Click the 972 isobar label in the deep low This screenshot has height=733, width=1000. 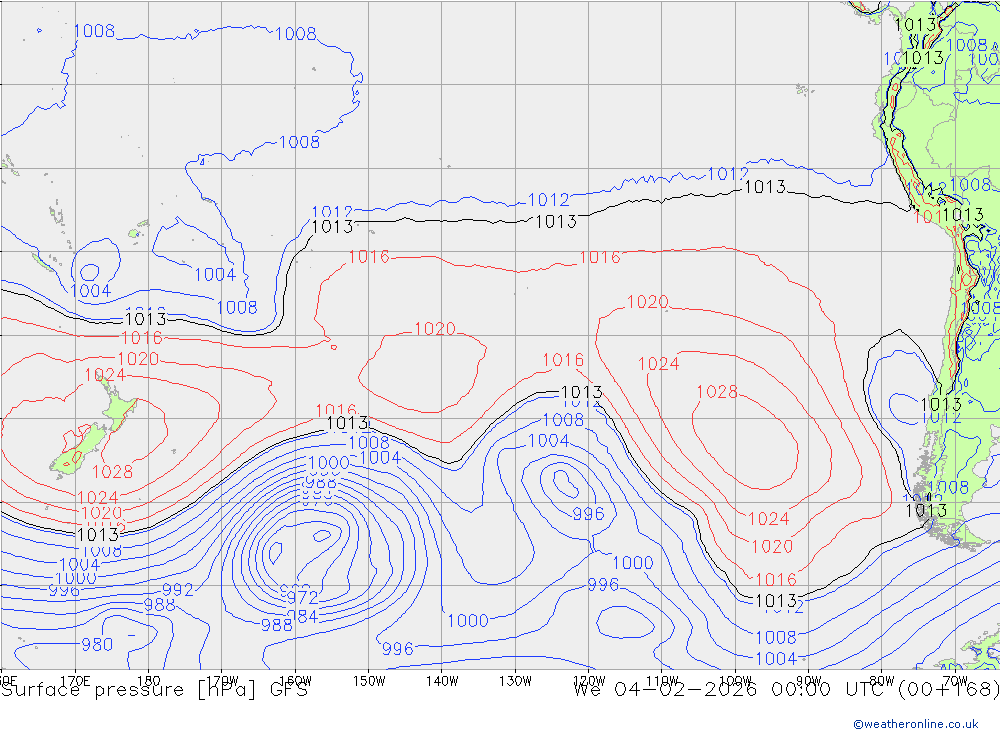point(302,598)
